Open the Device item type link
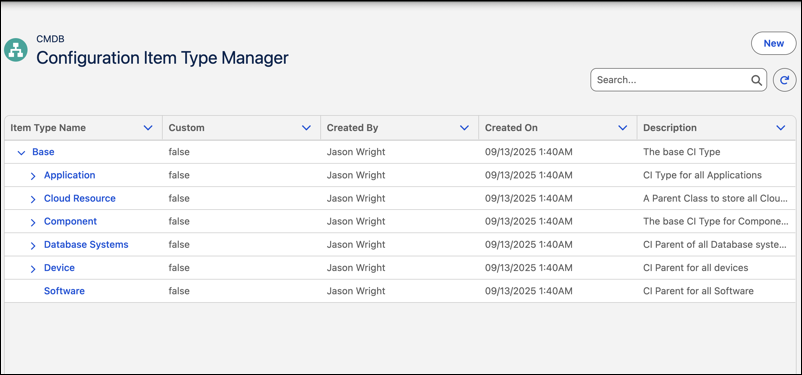The height and width of the screenshot is (375, 802). point(59,268)
